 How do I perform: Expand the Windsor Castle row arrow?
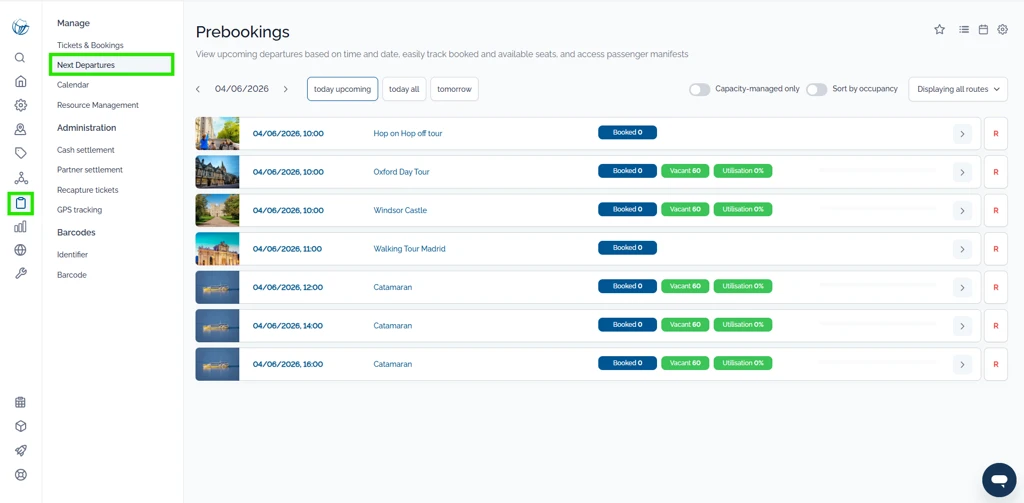pos(962,210)
